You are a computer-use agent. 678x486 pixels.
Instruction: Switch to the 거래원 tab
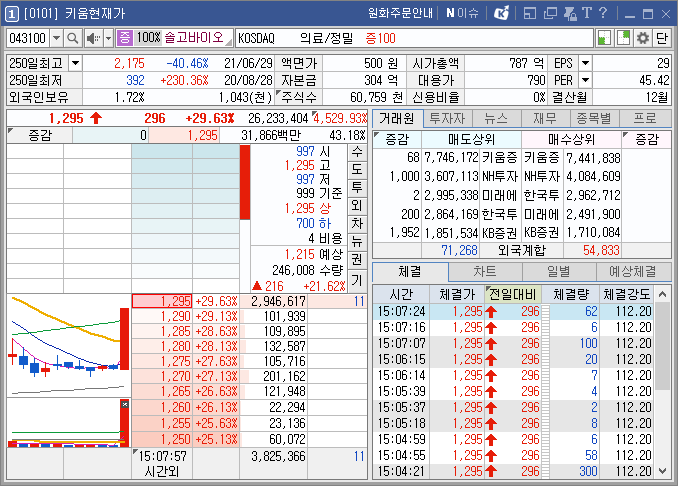397,118
